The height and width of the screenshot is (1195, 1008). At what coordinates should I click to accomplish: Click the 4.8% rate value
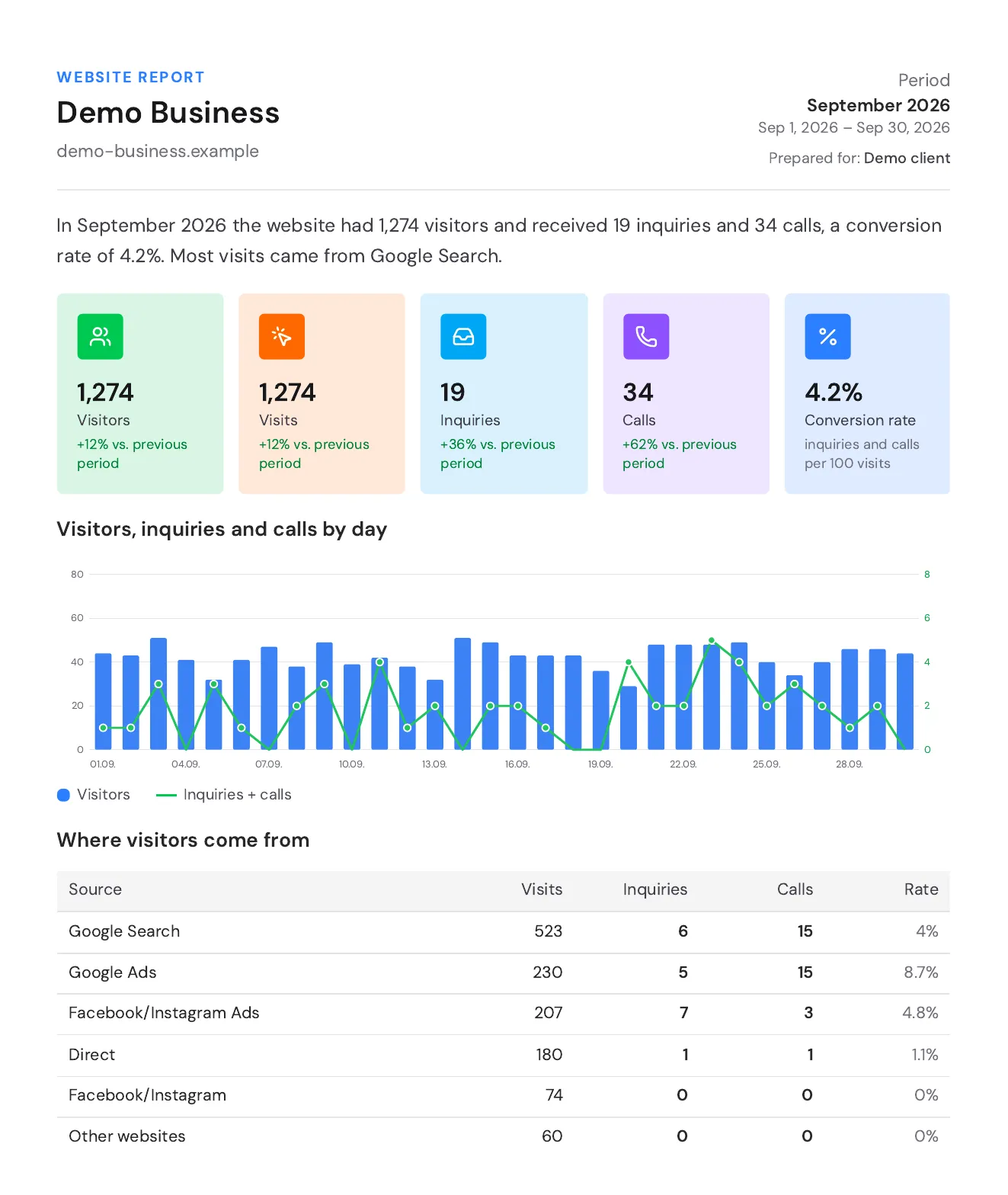pos(920,1013)
